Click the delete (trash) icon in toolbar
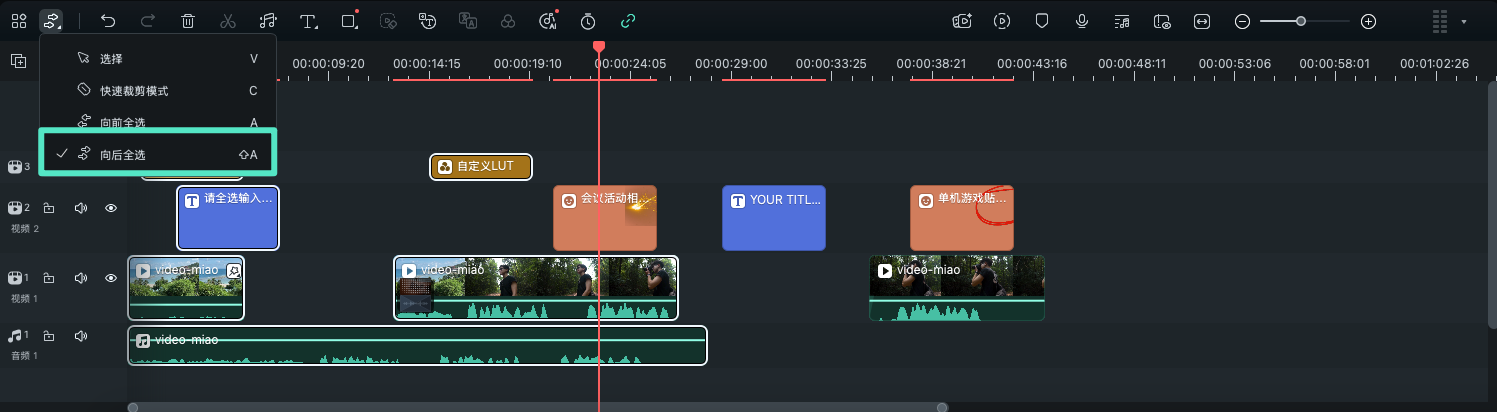The height and width of the screenshot is (412, 1497). [188, 21]
